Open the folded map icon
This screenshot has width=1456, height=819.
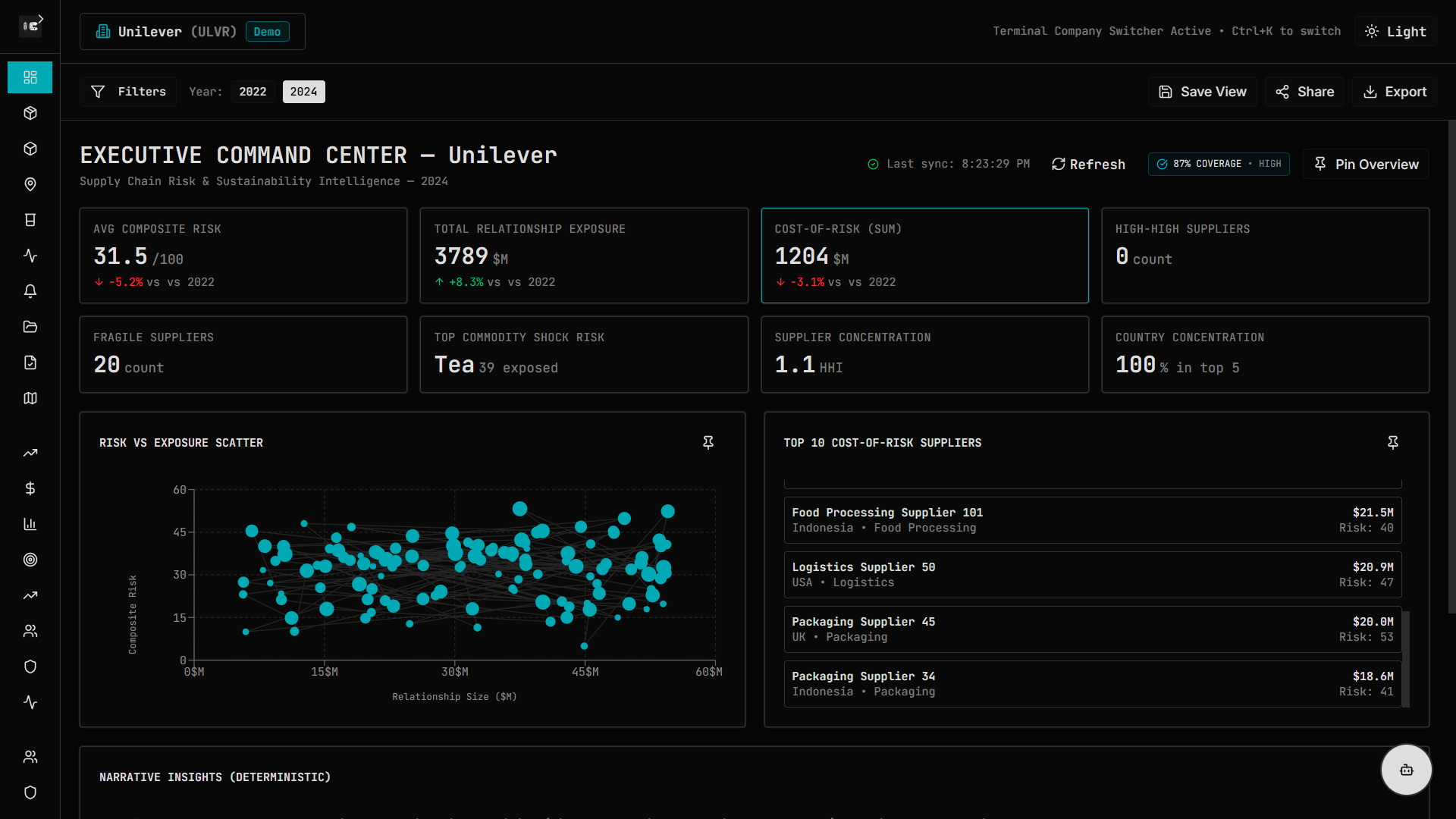tap(30, 398)
